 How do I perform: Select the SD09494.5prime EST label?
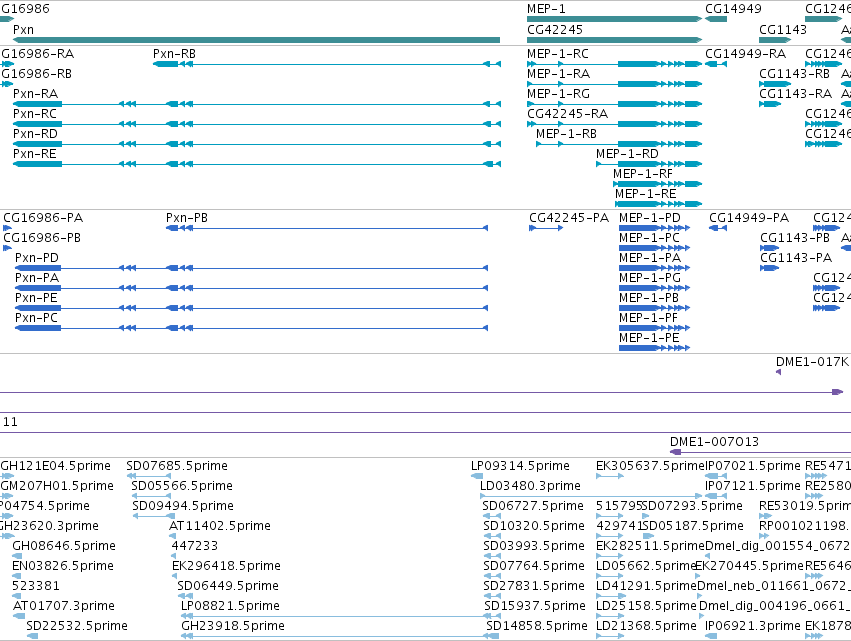(183, 506)
